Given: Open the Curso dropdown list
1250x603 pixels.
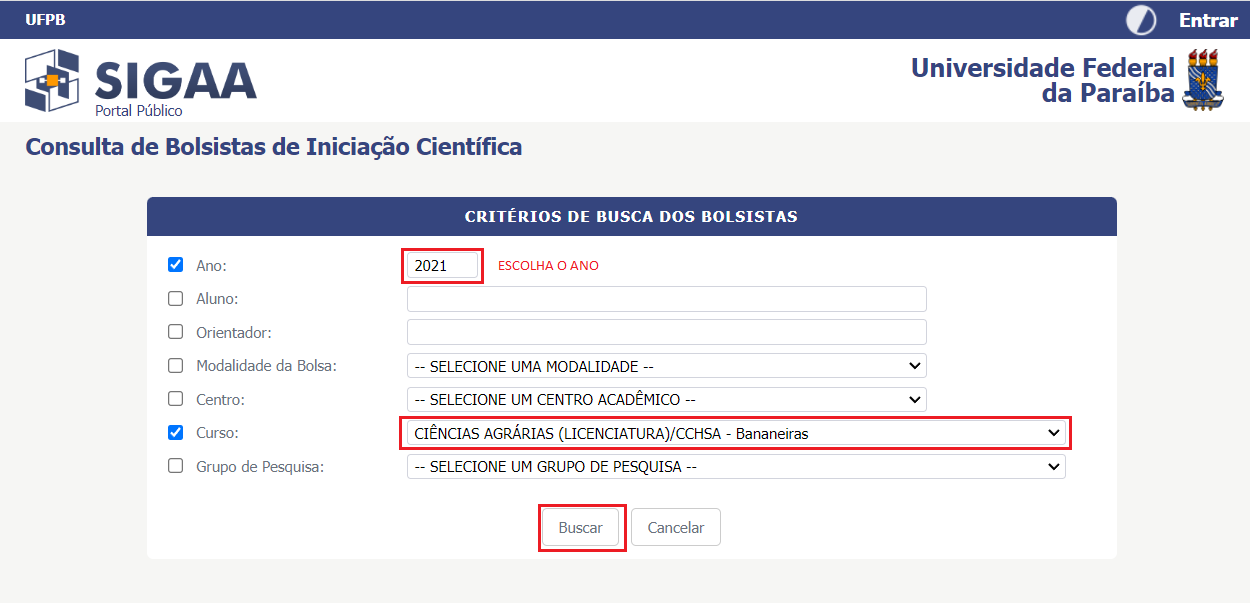Looking at the screenshot, I should (735, 433).
